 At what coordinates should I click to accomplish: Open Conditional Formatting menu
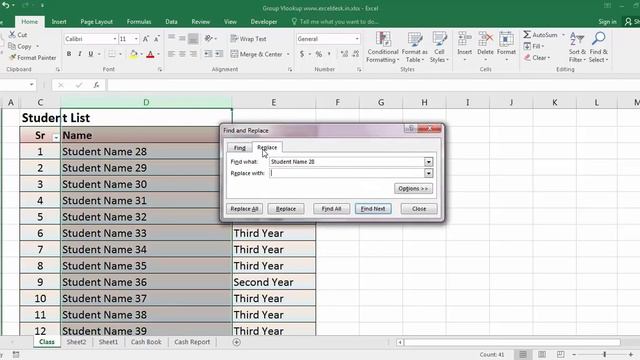coord(382,47)
